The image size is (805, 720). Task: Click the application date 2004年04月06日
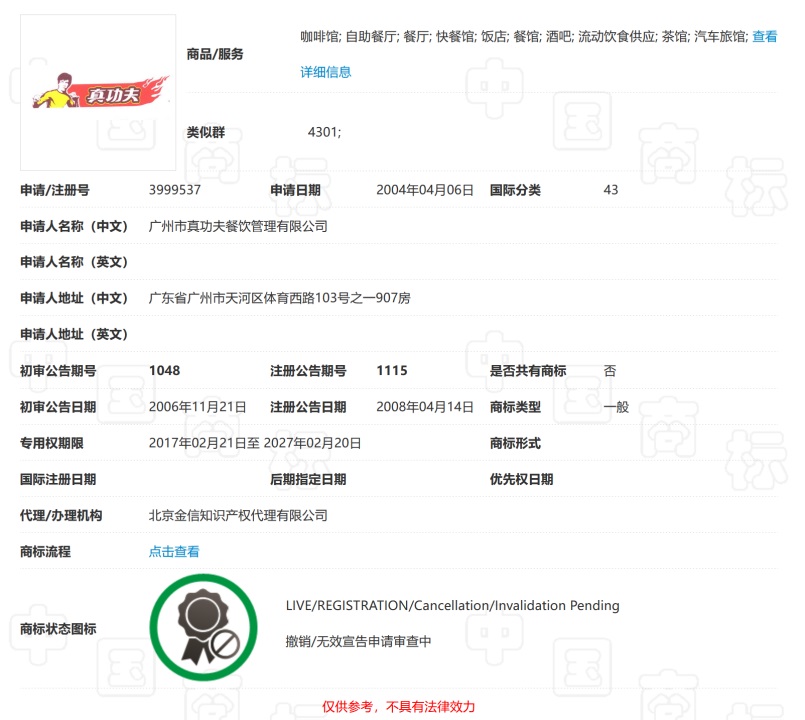pos(424,190)
